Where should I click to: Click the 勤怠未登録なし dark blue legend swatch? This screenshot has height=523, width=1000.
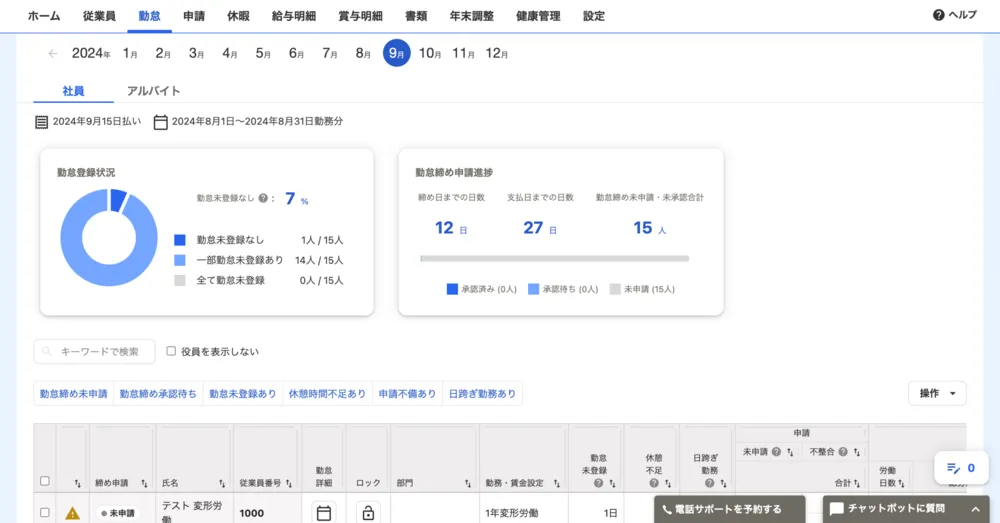(x=180, y=240)
